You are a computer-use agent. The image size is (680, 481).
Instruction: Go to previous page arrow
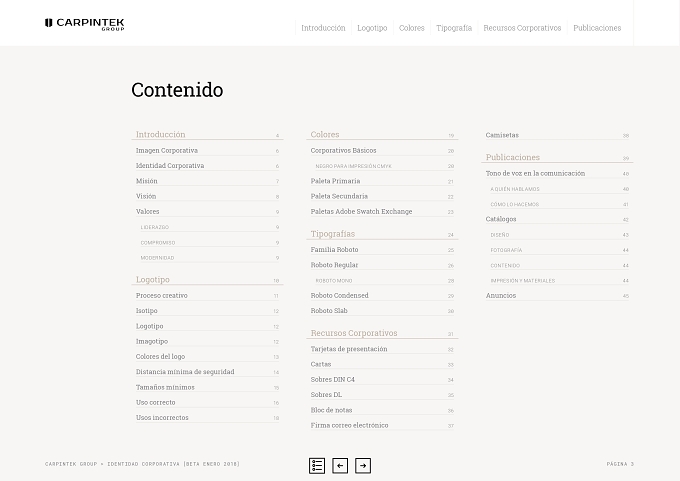coord(340,466)
